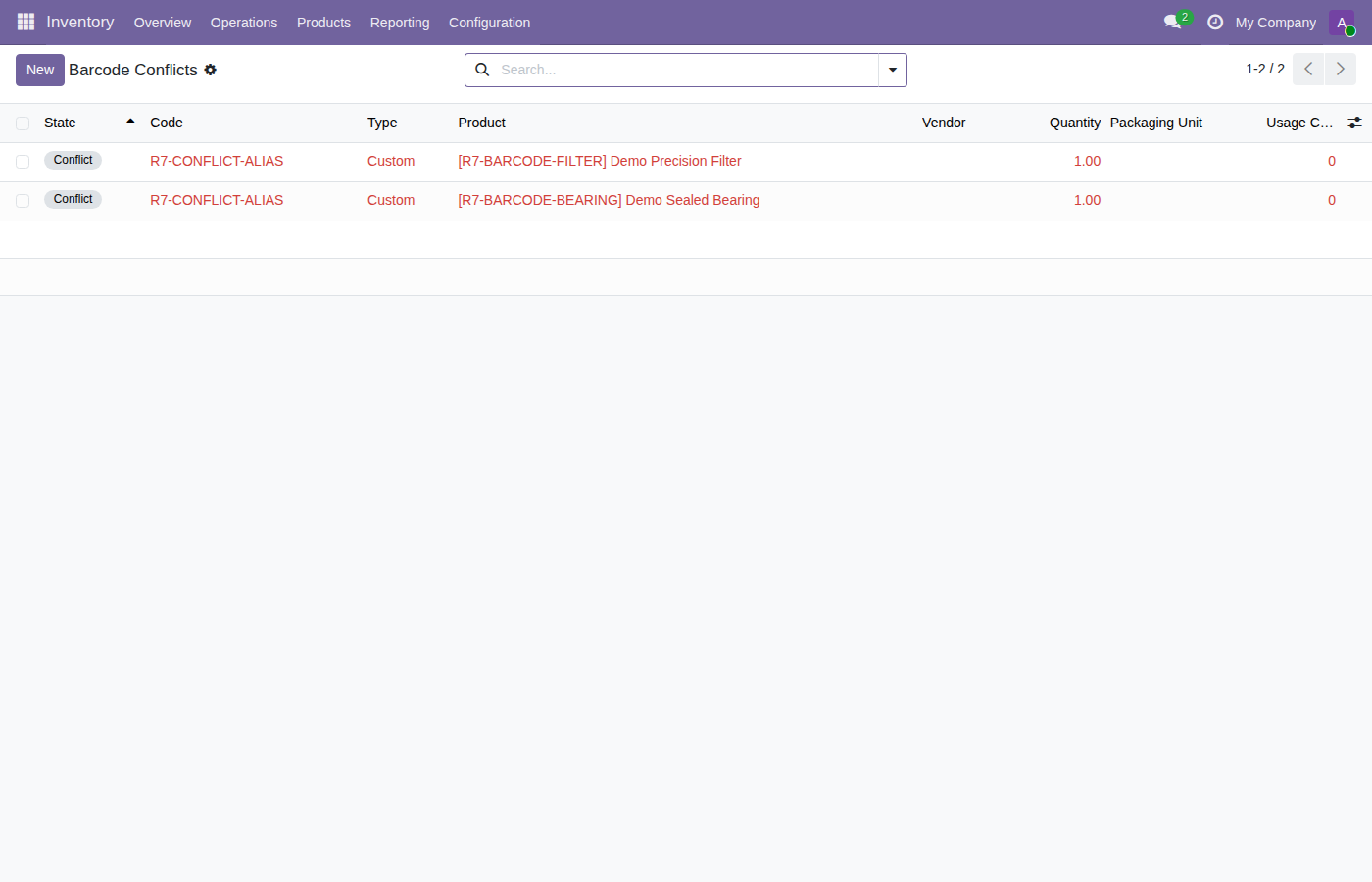The height and width of the screenshot is (882, 1372).
Task: Sort by the Code column header
Action: [167, 122]
